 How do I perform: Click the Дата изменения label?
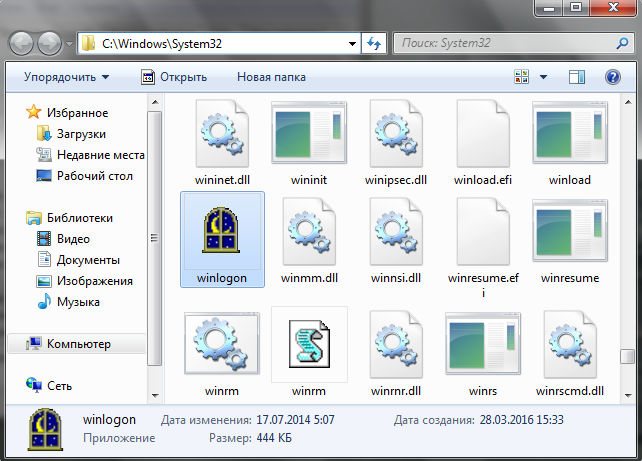(x=206, y=420)
